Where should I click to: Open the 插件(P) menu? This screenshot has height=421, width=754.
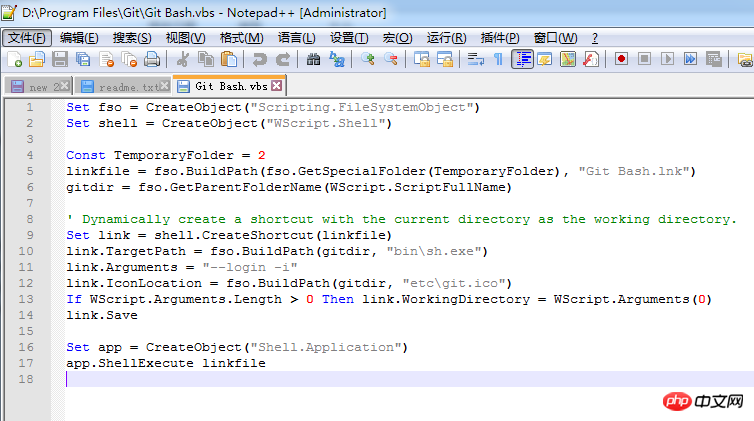point(500,38)
